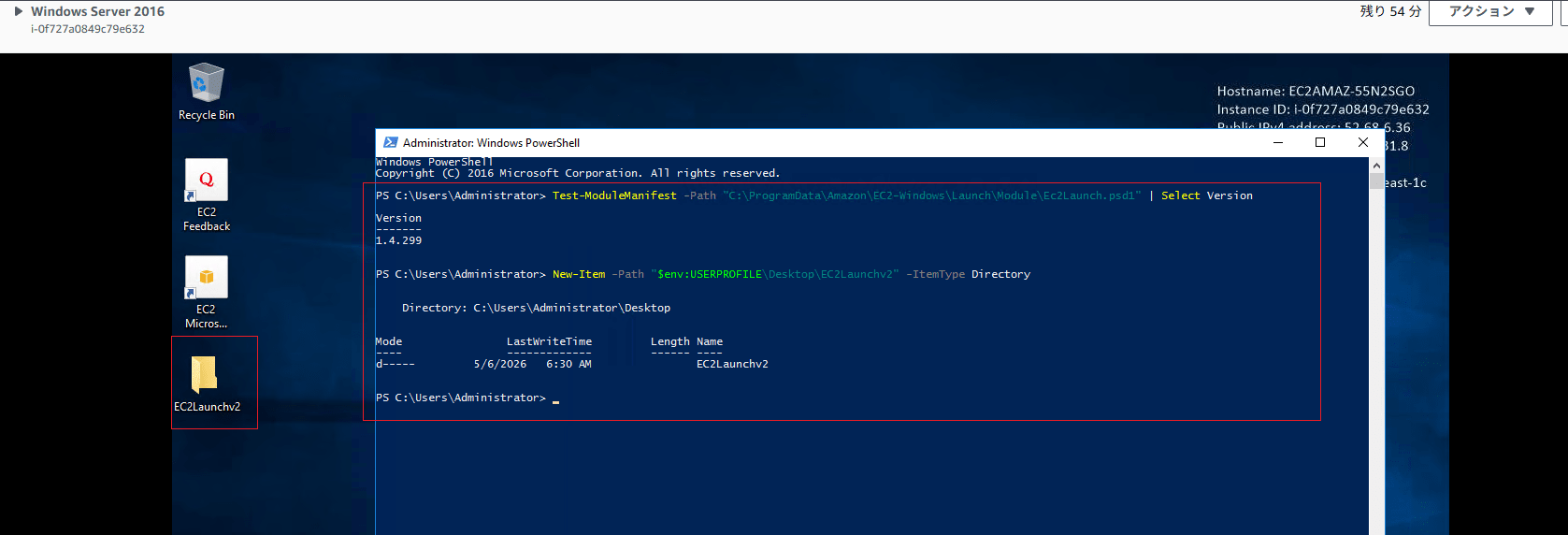Image resolution: width=1568 pixels, height=535 pixels.
Task: Open the アクション dropdown menu
Action: coord(1490,11)
